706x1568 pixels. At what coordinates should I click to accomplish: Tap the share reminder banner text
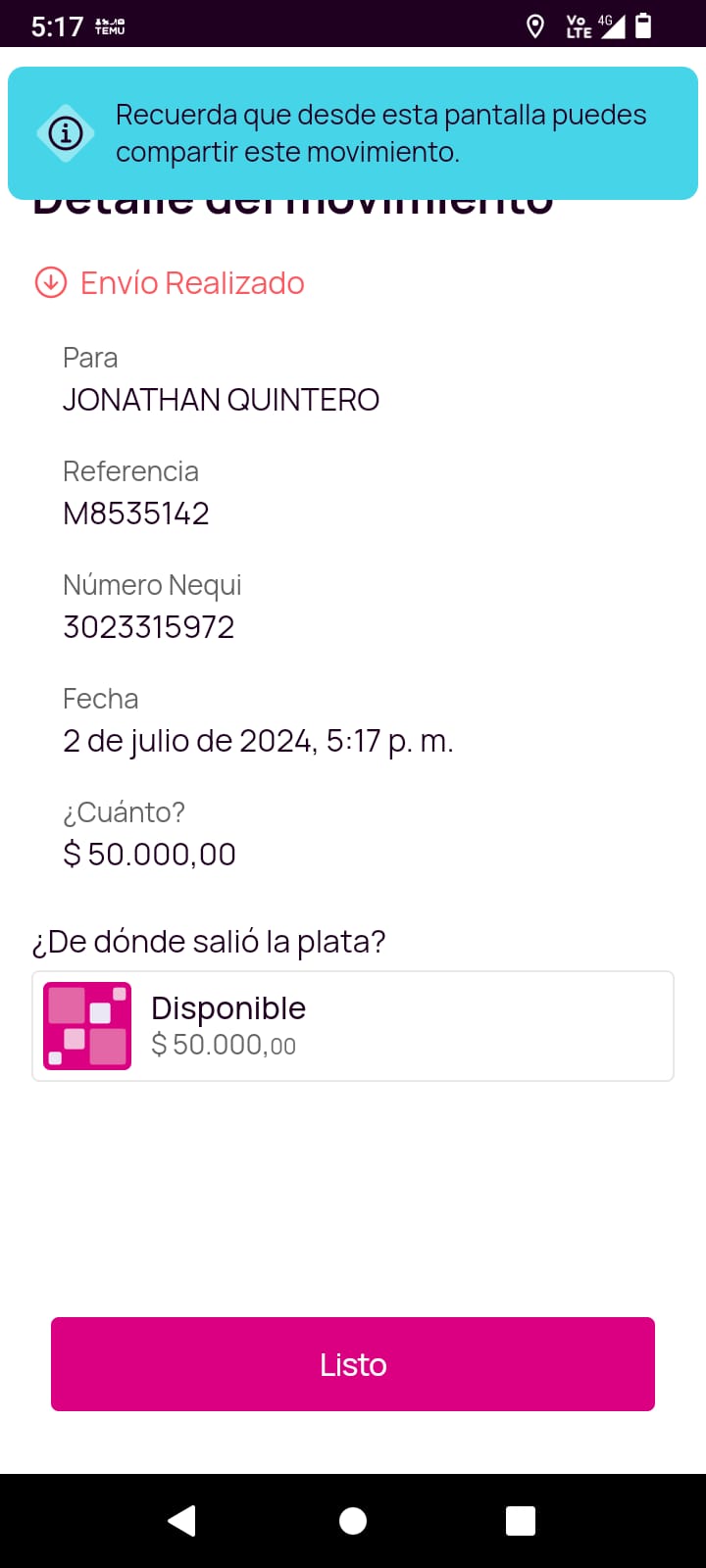380,133
